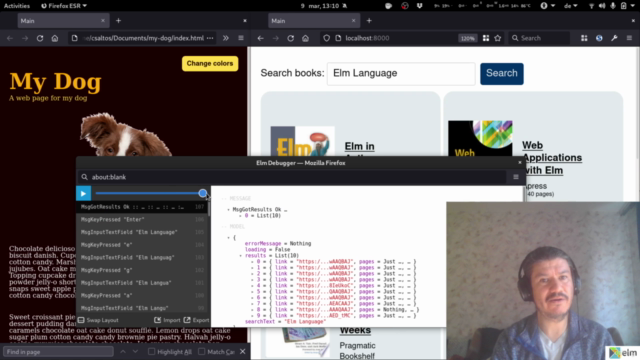Collapse the MsgGotResults Ok message tree

pos(228,210)
